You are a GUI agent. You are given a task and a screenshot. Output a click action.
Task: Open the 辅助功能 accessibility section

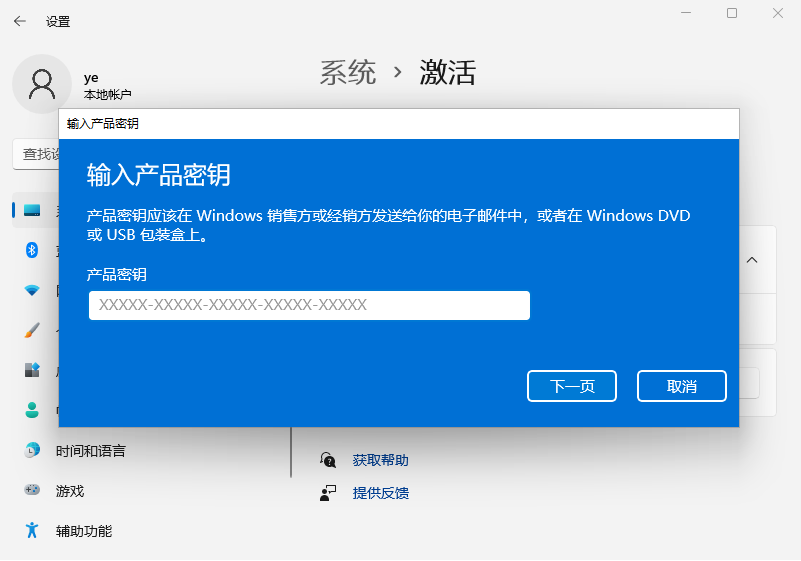click(83, 531)
